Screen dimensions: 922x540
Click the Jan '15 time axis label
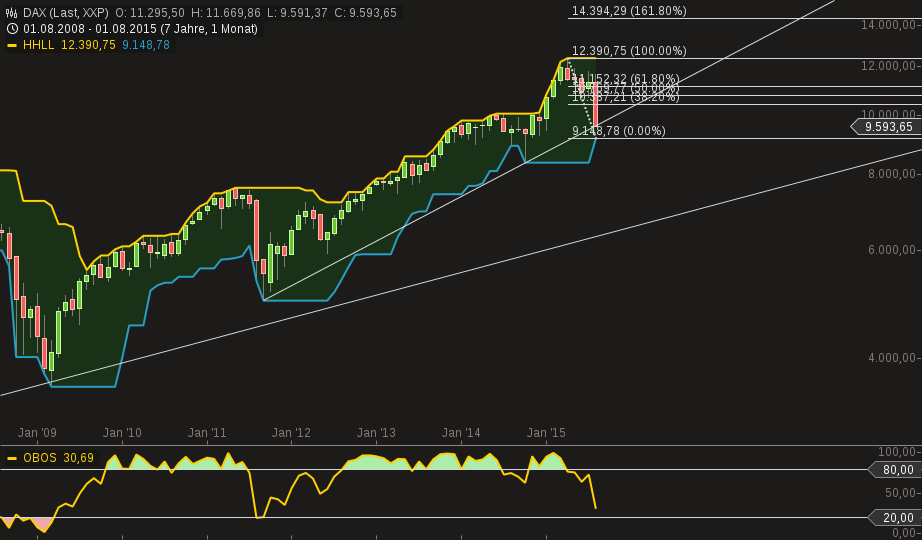pos(546,433)
